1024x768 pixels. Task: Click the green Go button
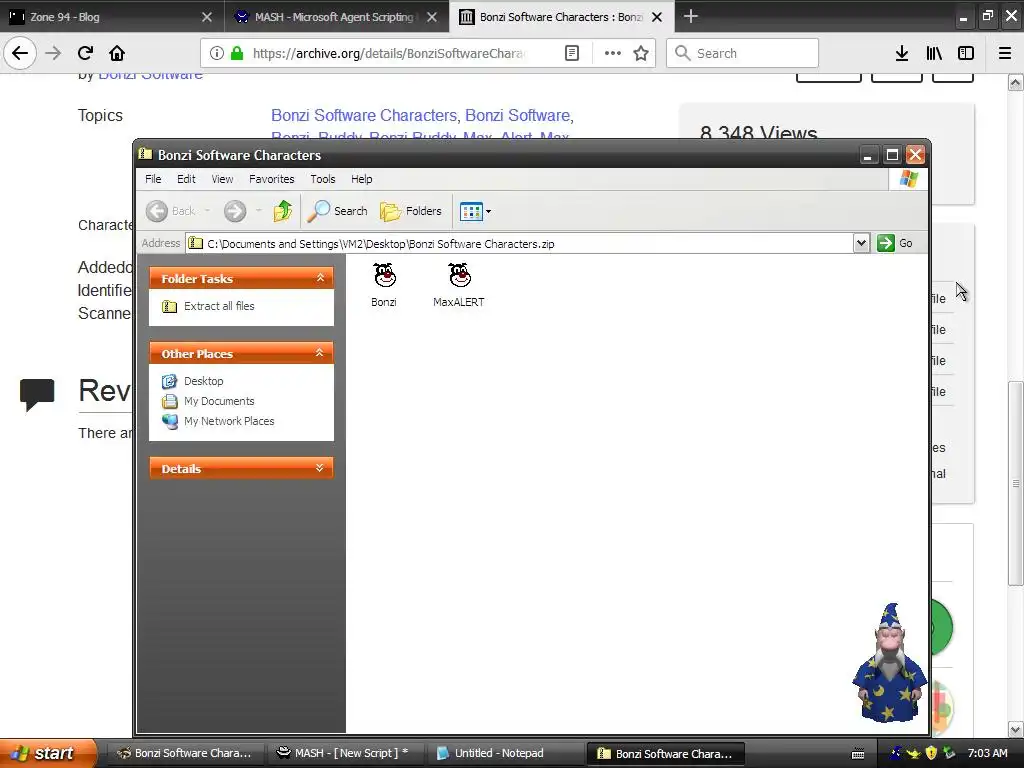[895, 243]
